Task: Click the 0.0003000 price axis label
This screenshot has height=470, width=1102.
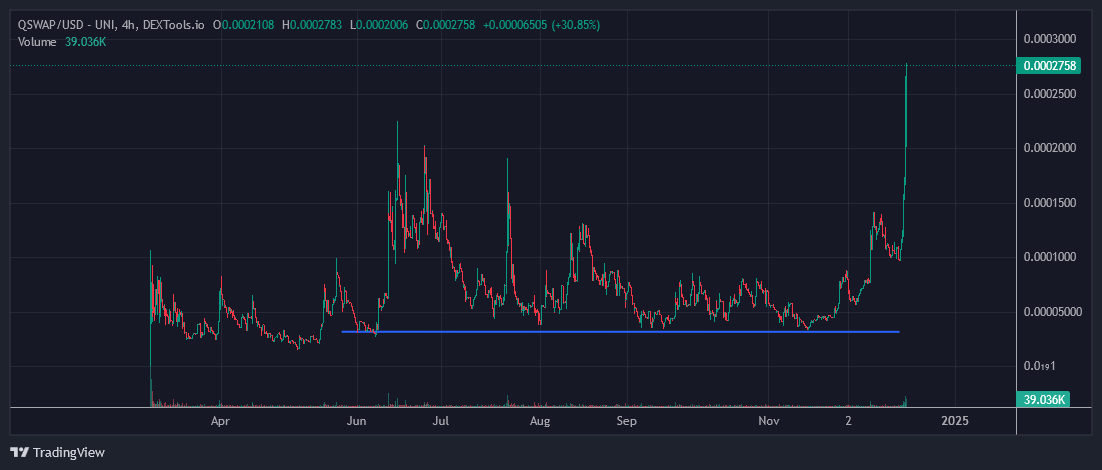Action: 1050,39
